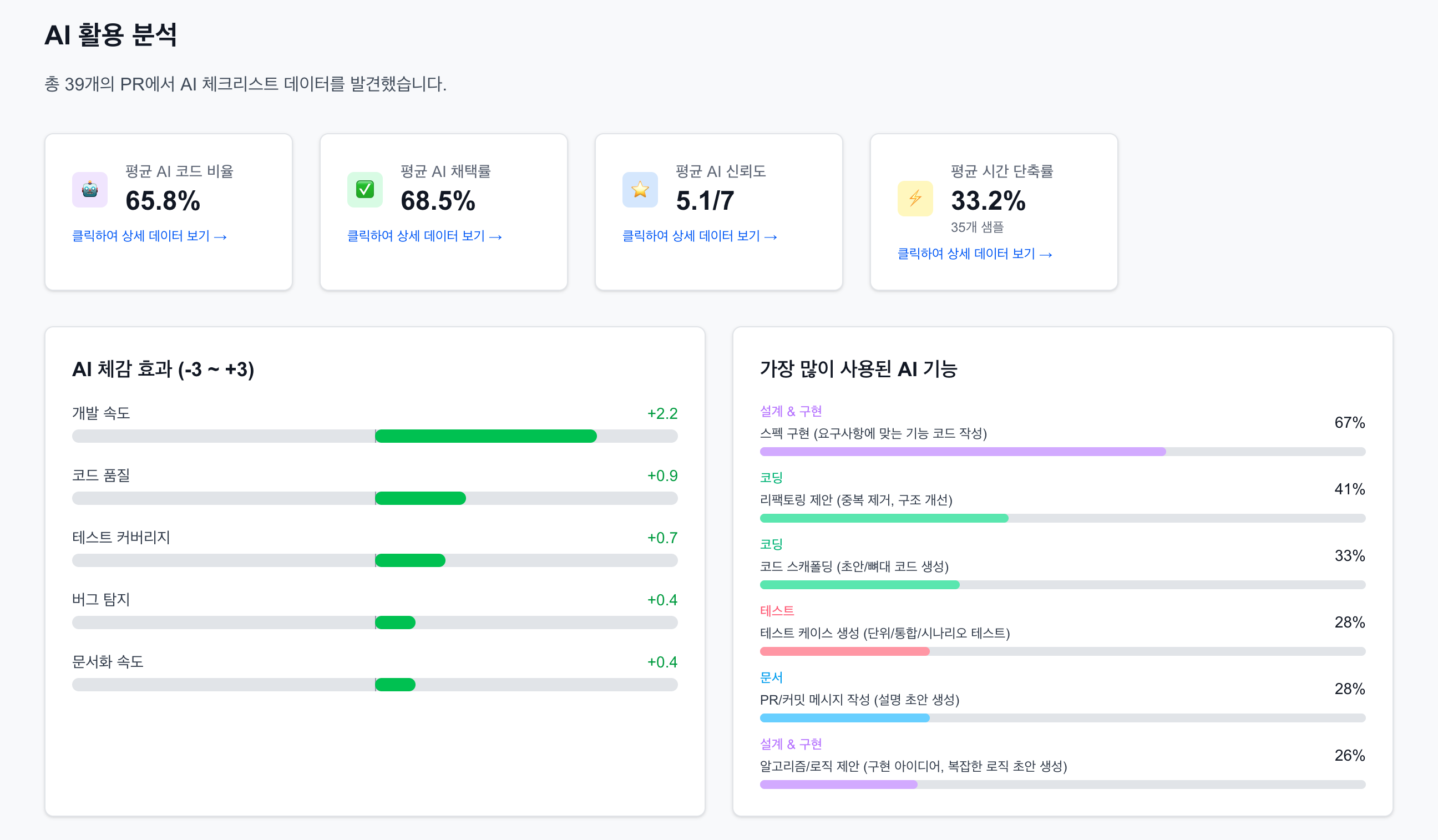Click the purple 스펙 구현 67% usage bar
The image size is (1438, 840).
coord(962,452)
